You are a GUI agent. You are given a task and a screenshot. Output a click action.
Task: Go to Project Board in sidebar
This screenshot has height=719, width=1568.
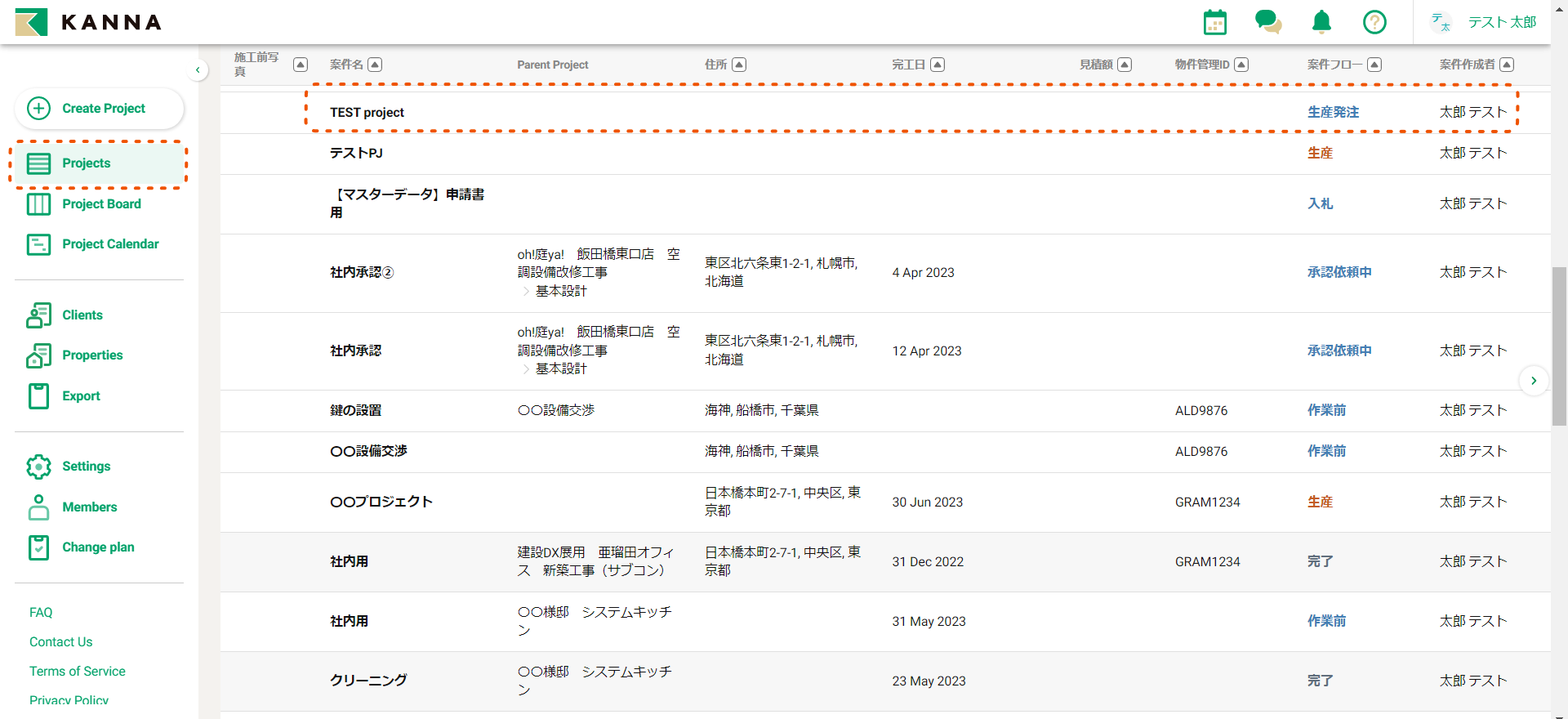point(101,204)
